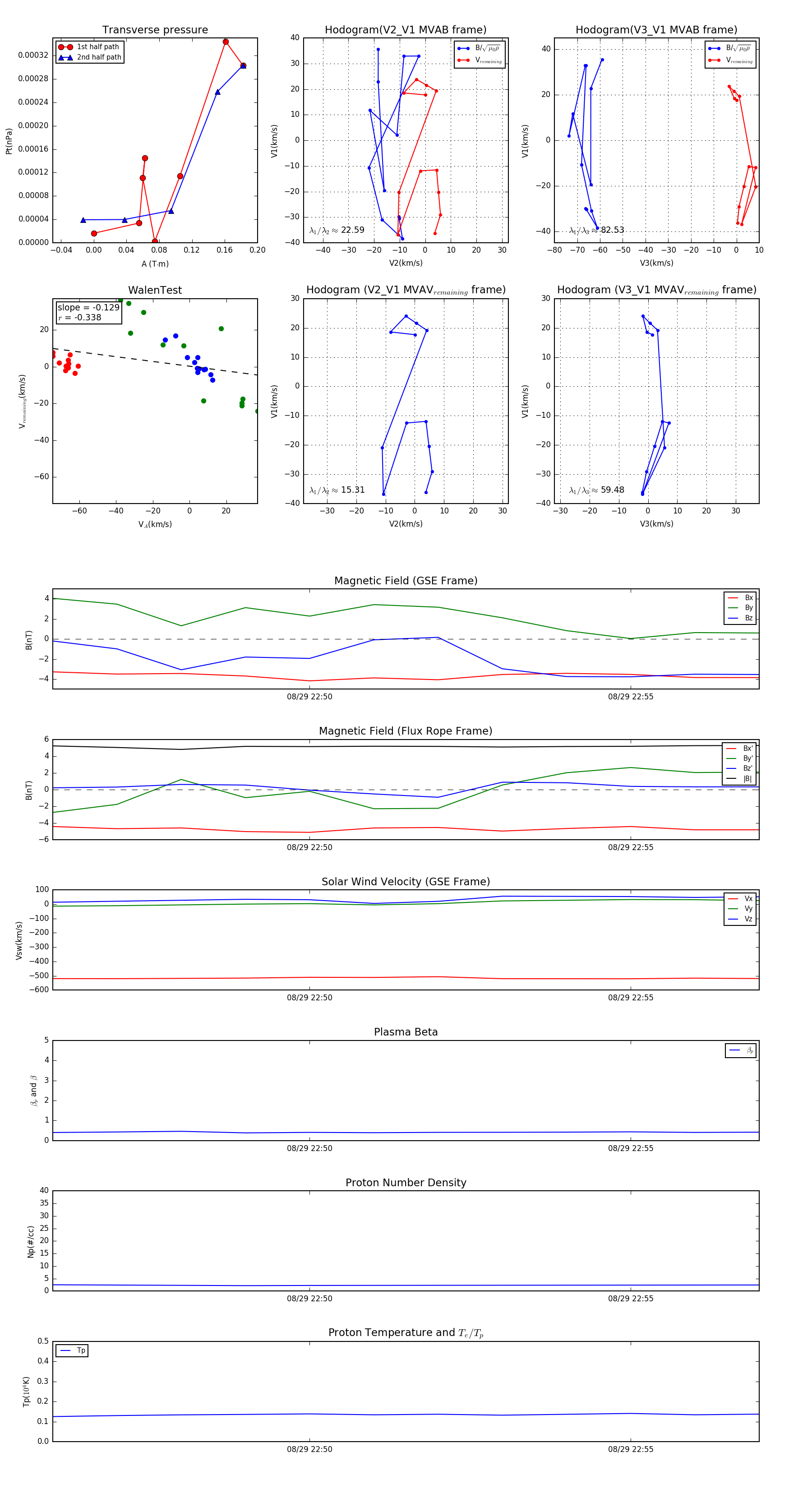Select the Bx' entry in the flux rope legend
Image resolution: width=812 pixels, height=1489 pixels.
(739, 748)
